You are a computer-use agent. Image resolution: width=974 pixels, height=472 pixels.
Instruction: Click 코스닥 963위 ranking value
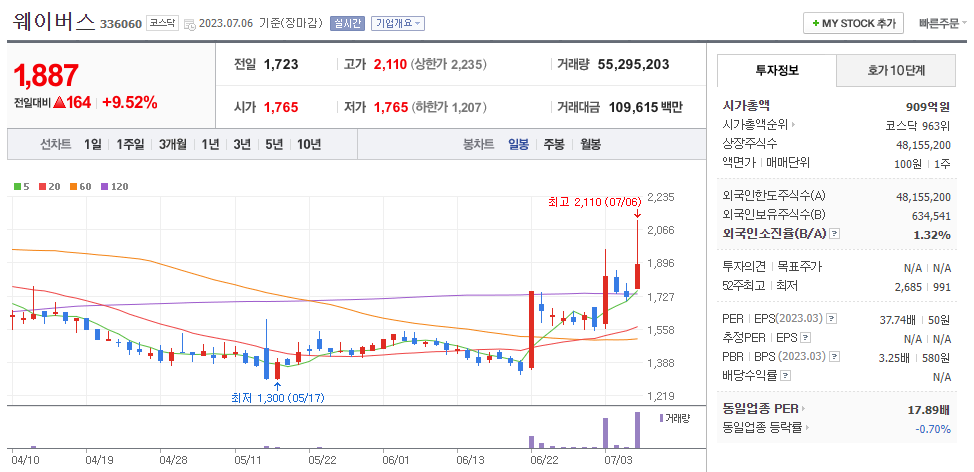click(917, 125)
